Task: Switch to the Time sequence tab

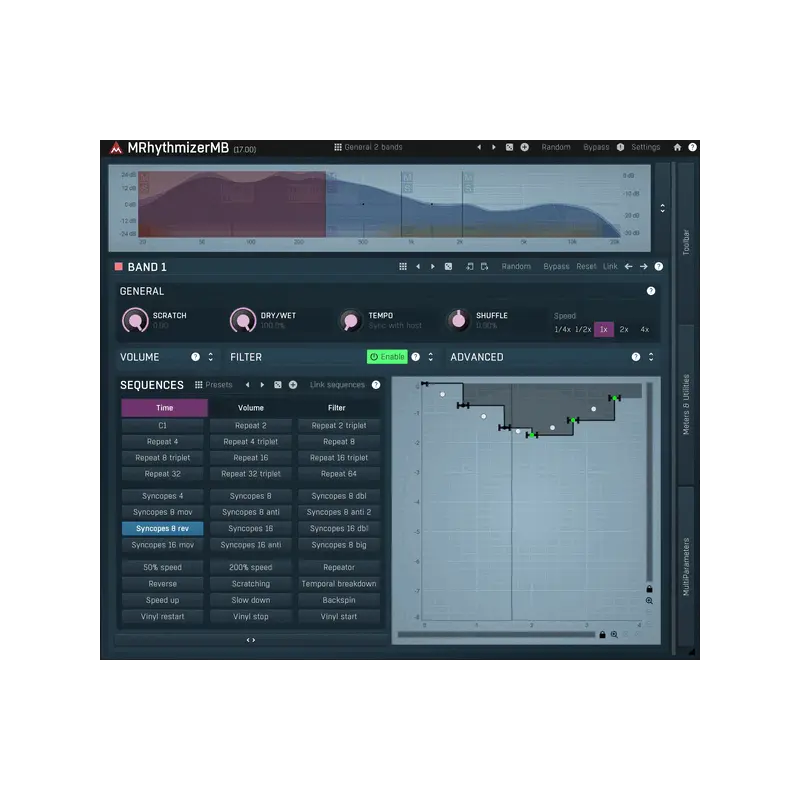Action: tap(164, 408)
